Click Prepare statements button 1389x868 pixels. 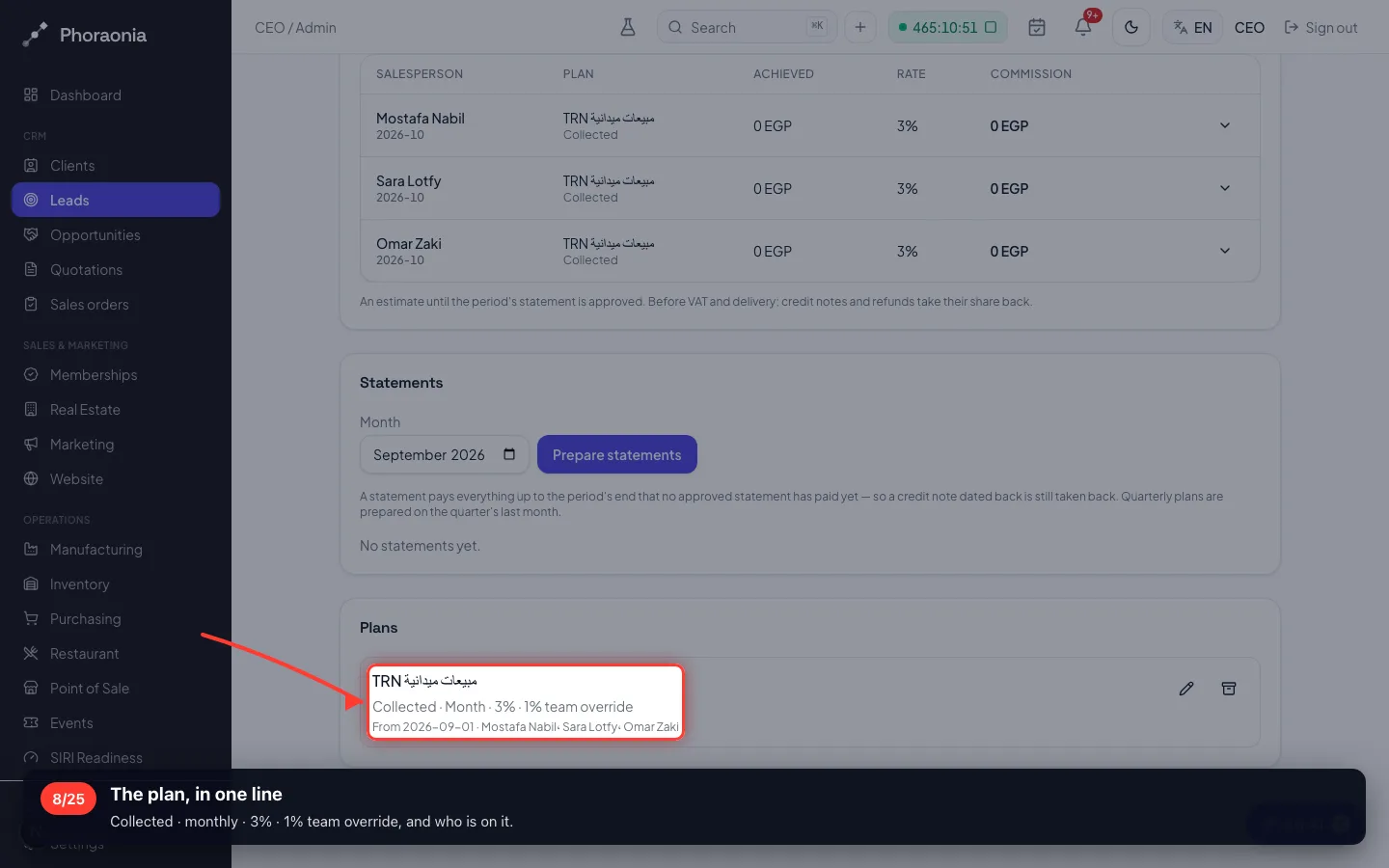(x=617, y=454)
